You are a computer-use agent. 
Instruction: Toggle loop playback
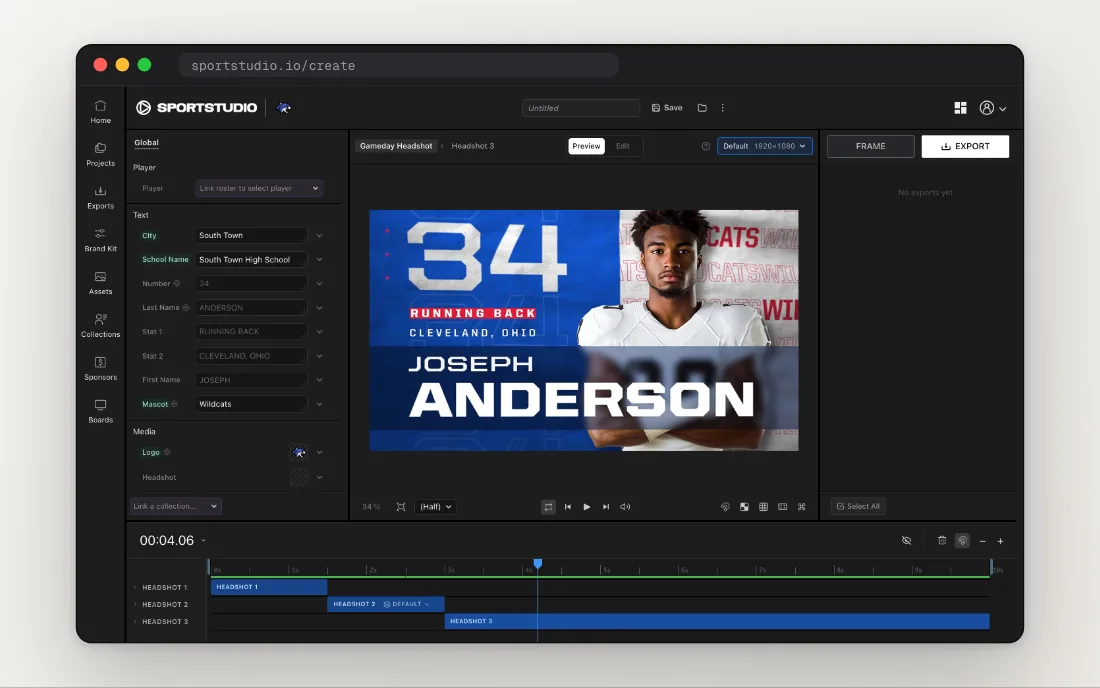point(548,507)
